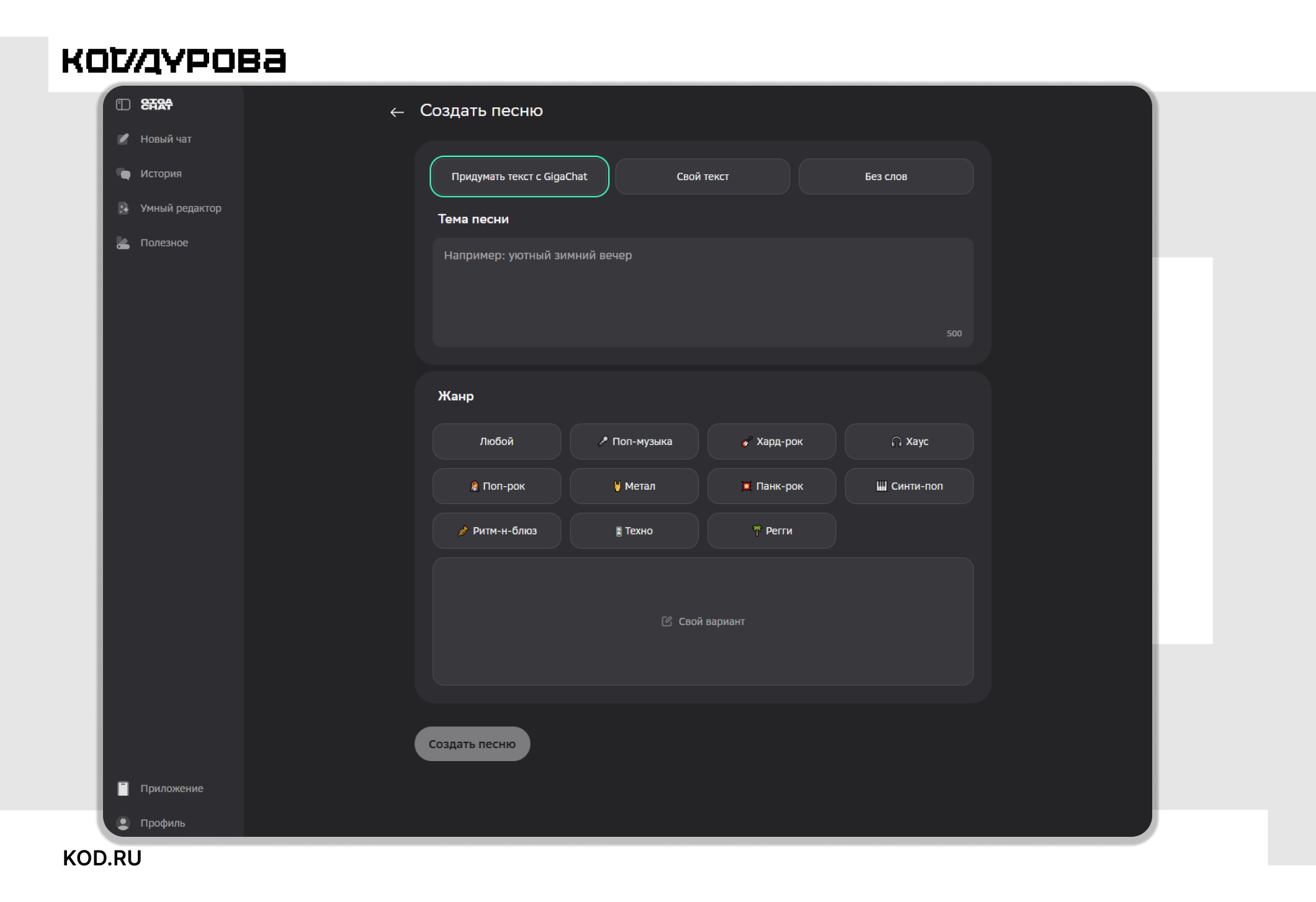Screen dimensions: 1316x902
Task: Select the Техно genre
Action: (634, 531)
